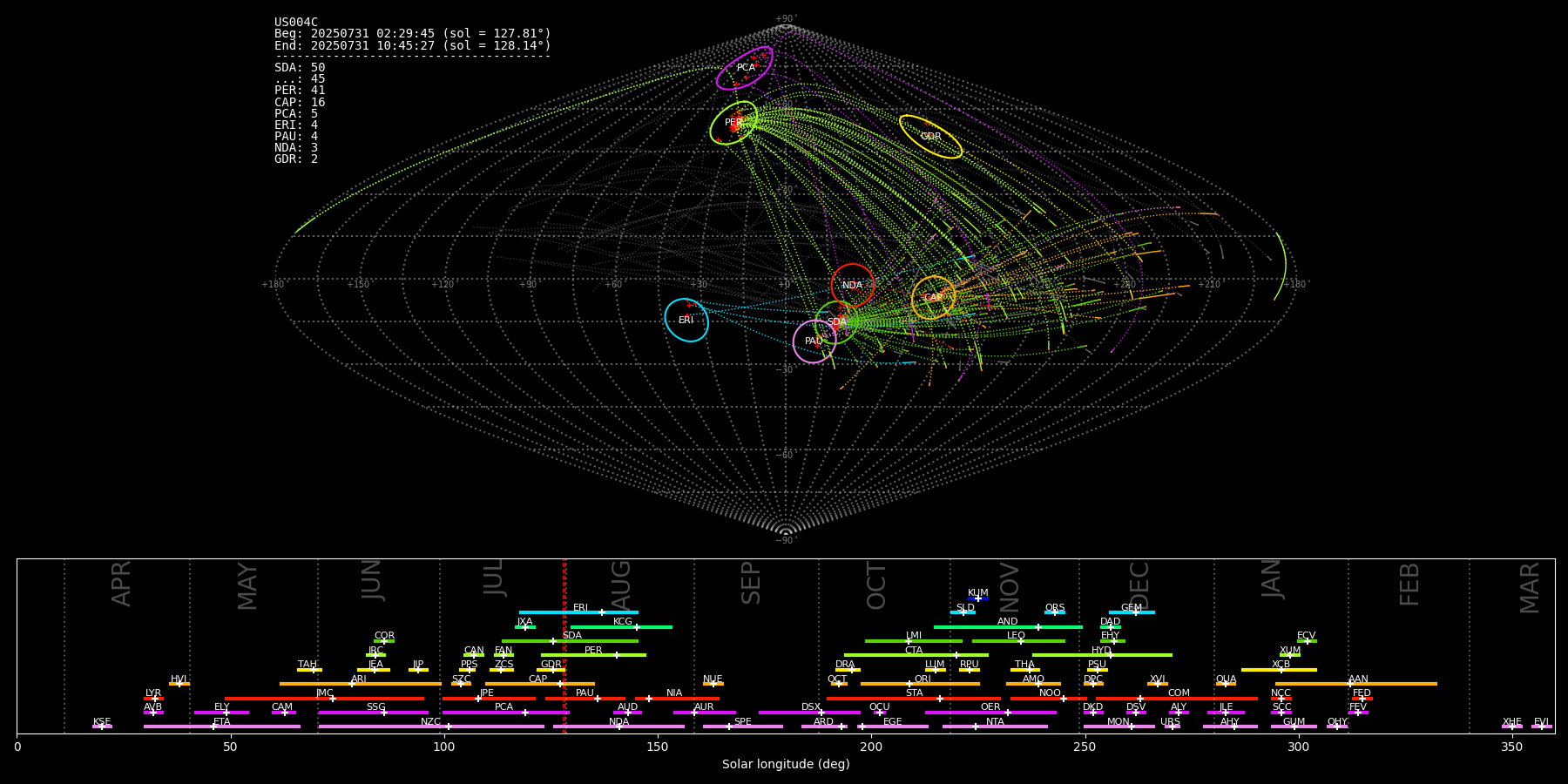Click the LEO shower bar in timeline
Image resolution: width=1568 pixels, height=784 pixels.
pyautogui.click(x=1018, y=641)
